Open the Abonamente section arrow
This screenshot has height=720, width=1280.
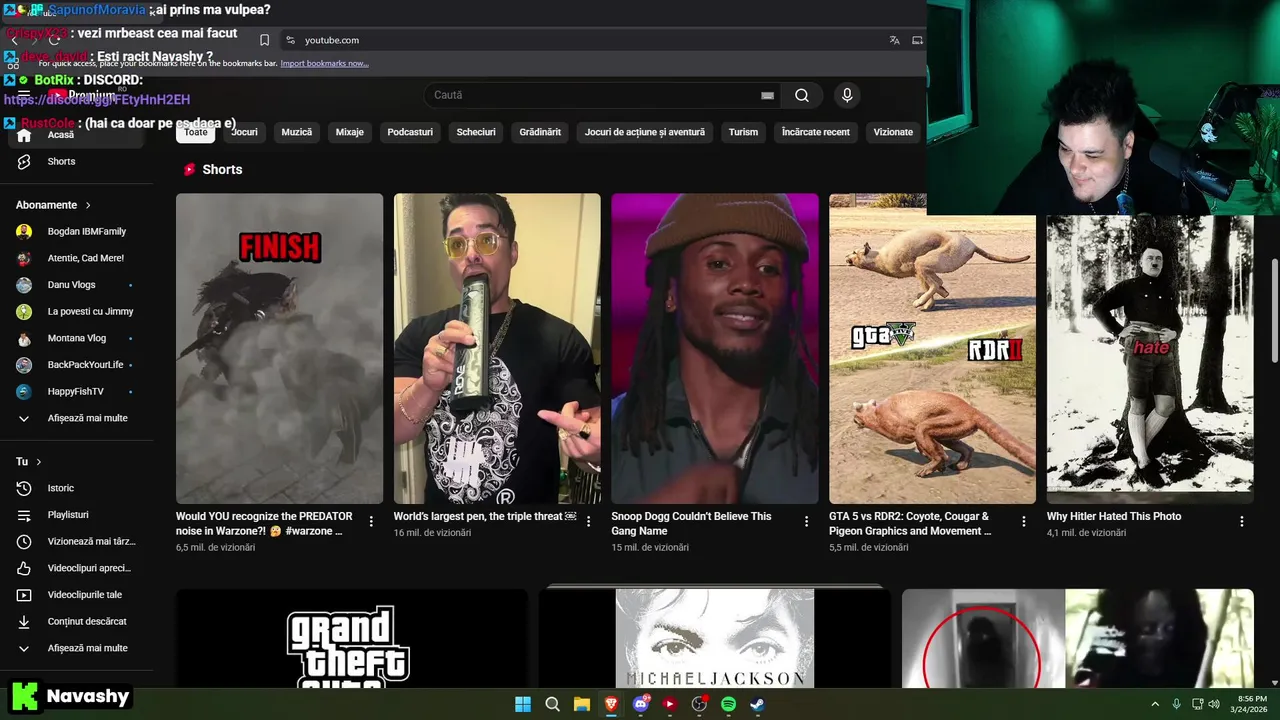coord(88,205)
